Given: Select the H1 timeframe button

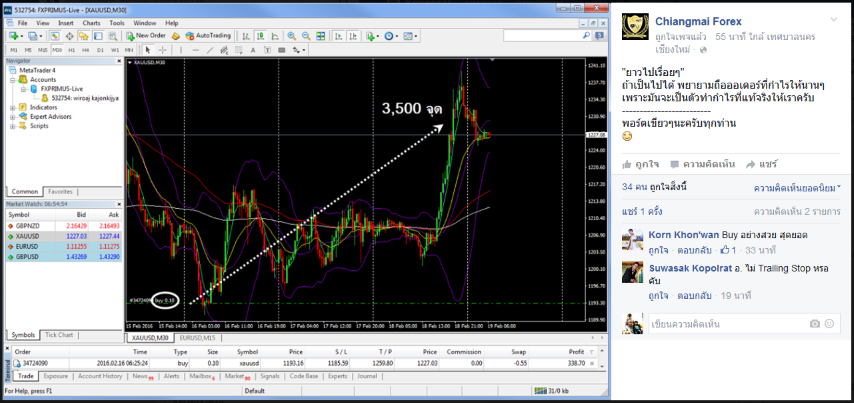Looking at the screenshot, I should click(71, 50).
